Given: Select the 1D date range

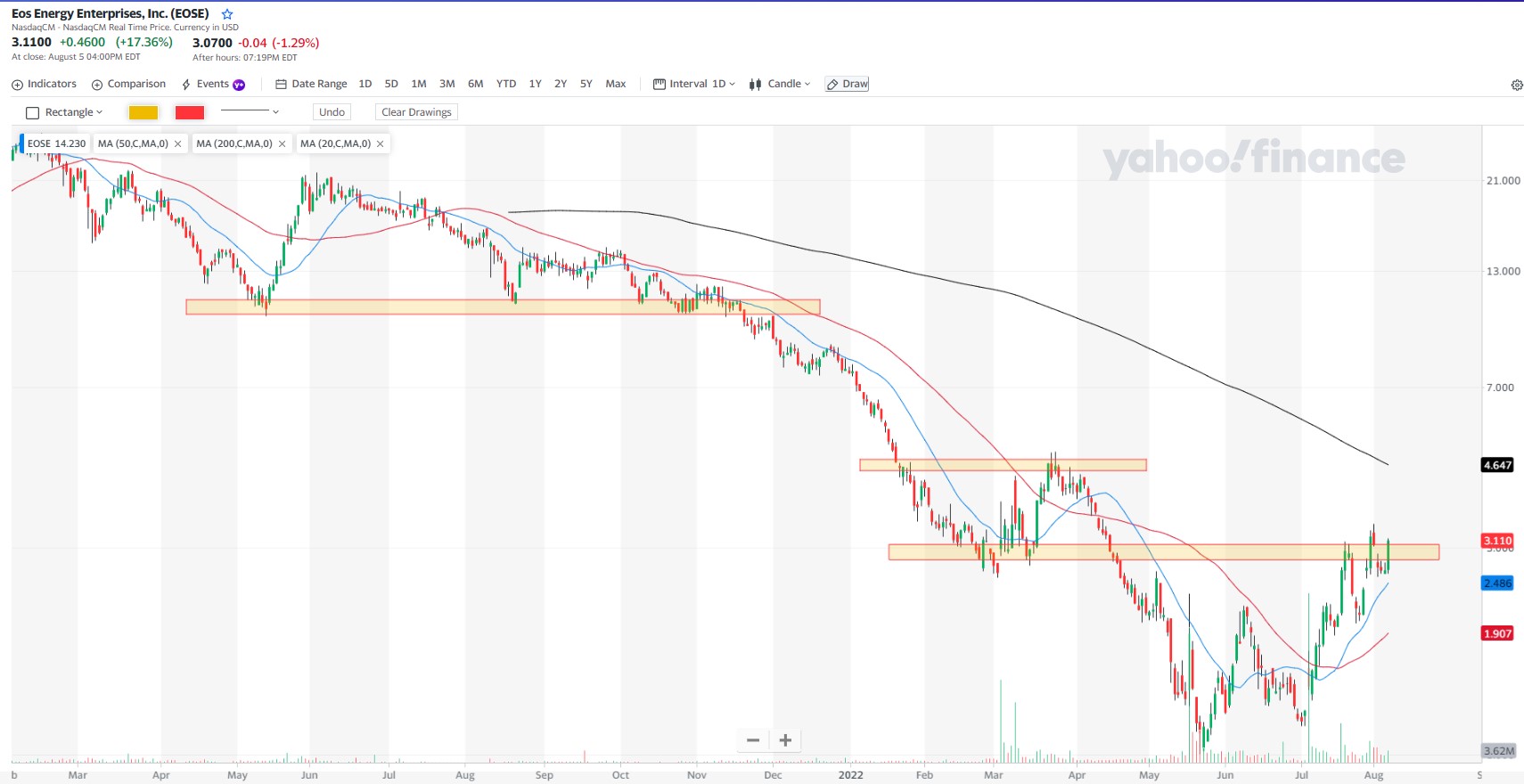Looking at the screenshot, I should tap(365, 84).
